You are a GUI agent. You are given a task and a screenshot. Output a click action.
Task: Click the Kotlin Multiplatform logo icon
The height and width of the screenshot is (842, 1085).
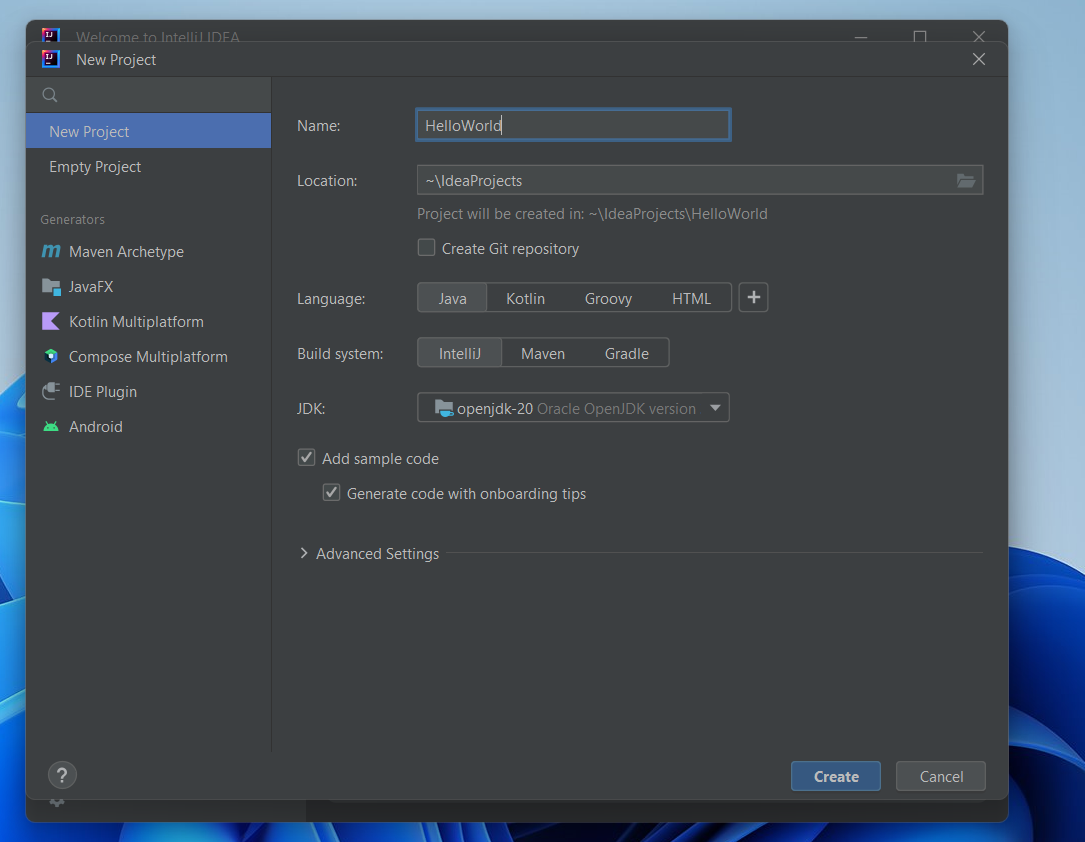[51, 321]
